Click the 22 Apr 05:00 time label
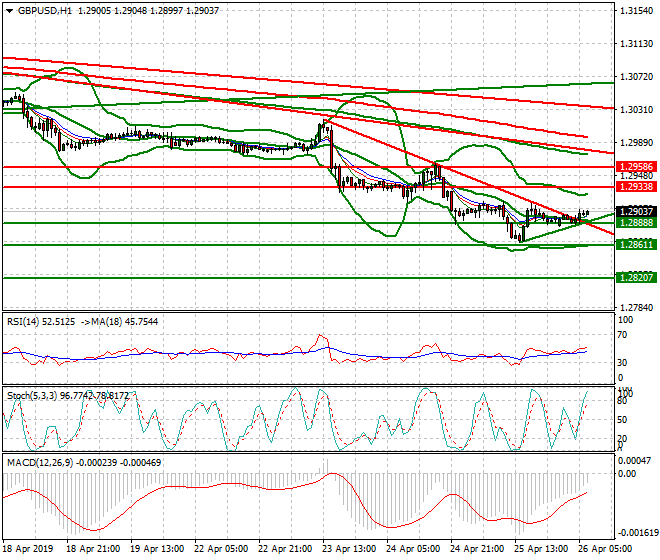Viewport: 660px width, 560px height. coord(221,549)
